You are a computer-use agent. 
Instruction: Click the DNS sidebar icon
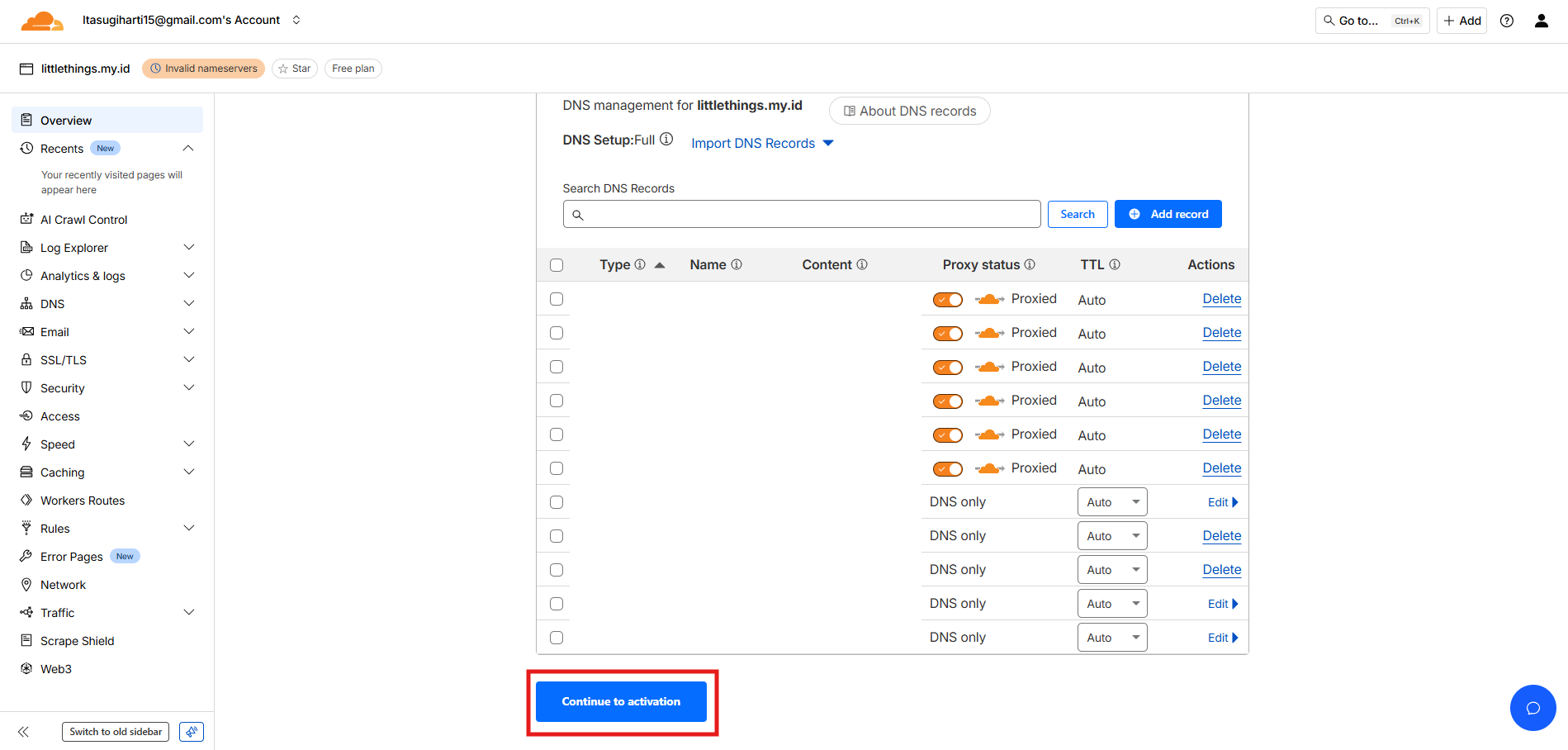[x=26, y=303]
